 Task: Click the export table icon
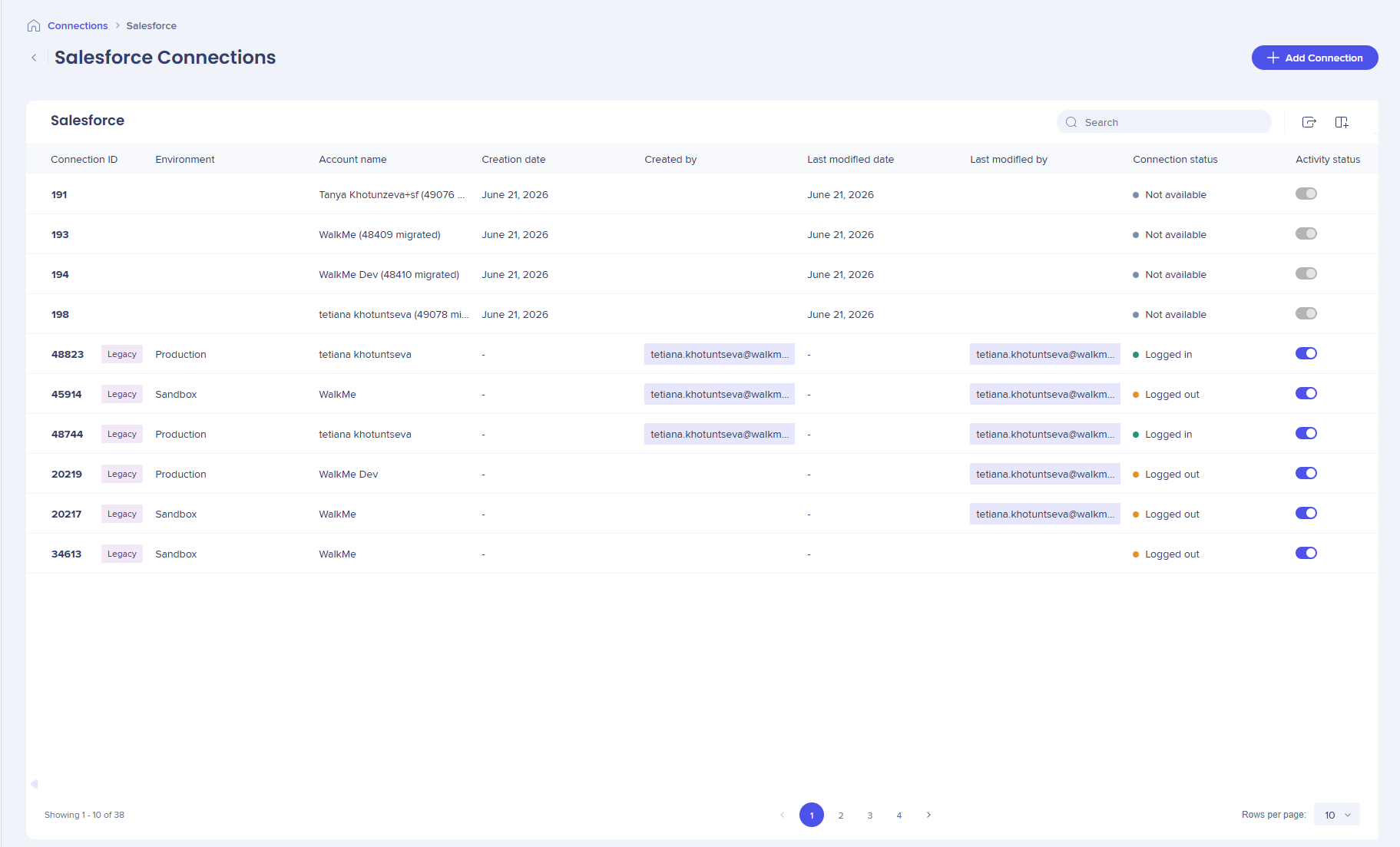1309,122
